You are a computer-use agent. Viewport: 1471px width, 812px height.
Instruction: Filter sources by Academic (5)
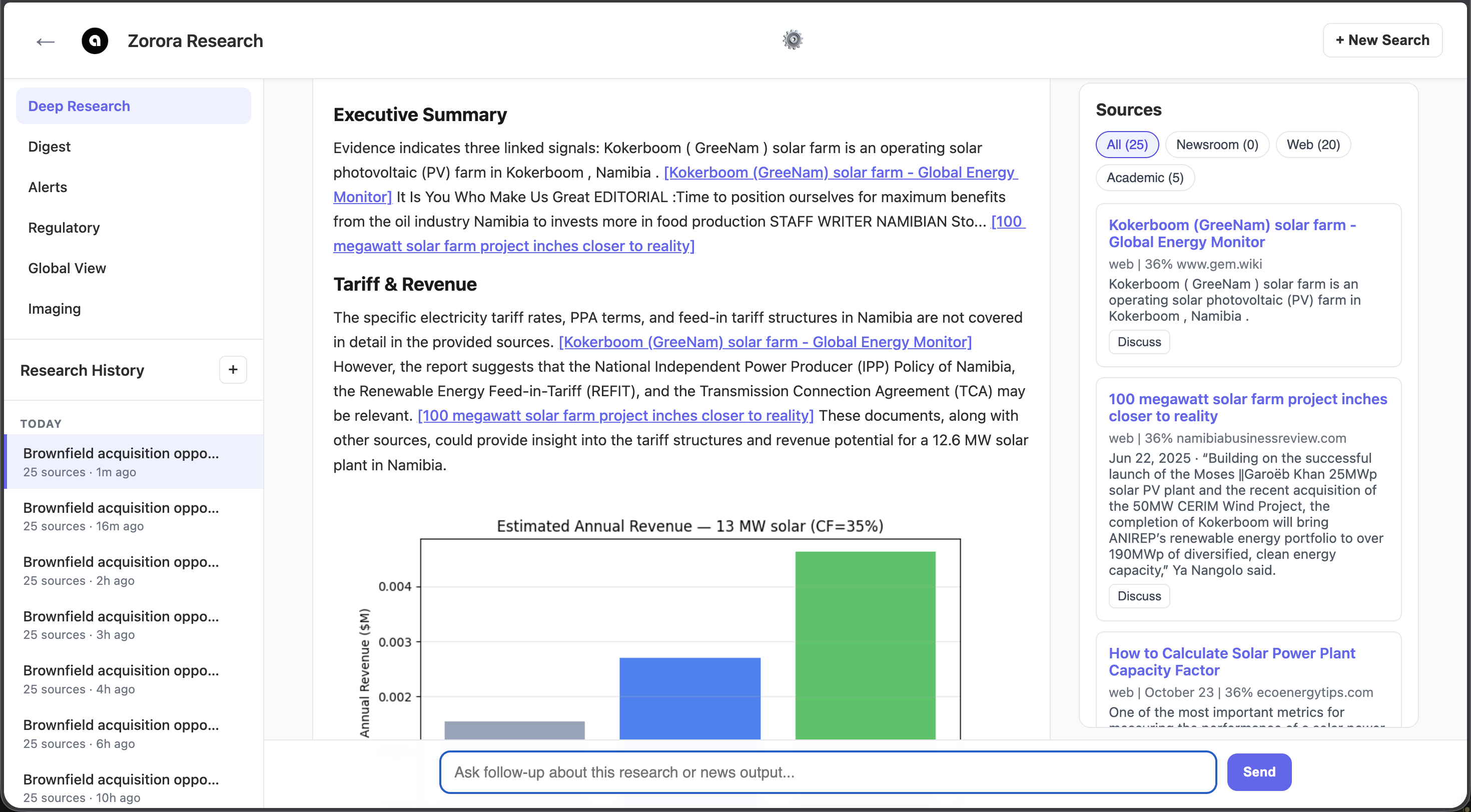coord(1144,178)
